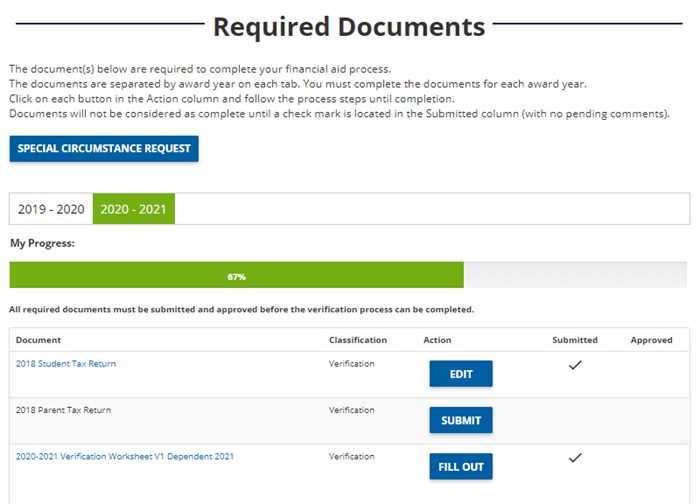Screen dimensions: 700x504
Task: Click the Action column header
Action: [437, 340]
